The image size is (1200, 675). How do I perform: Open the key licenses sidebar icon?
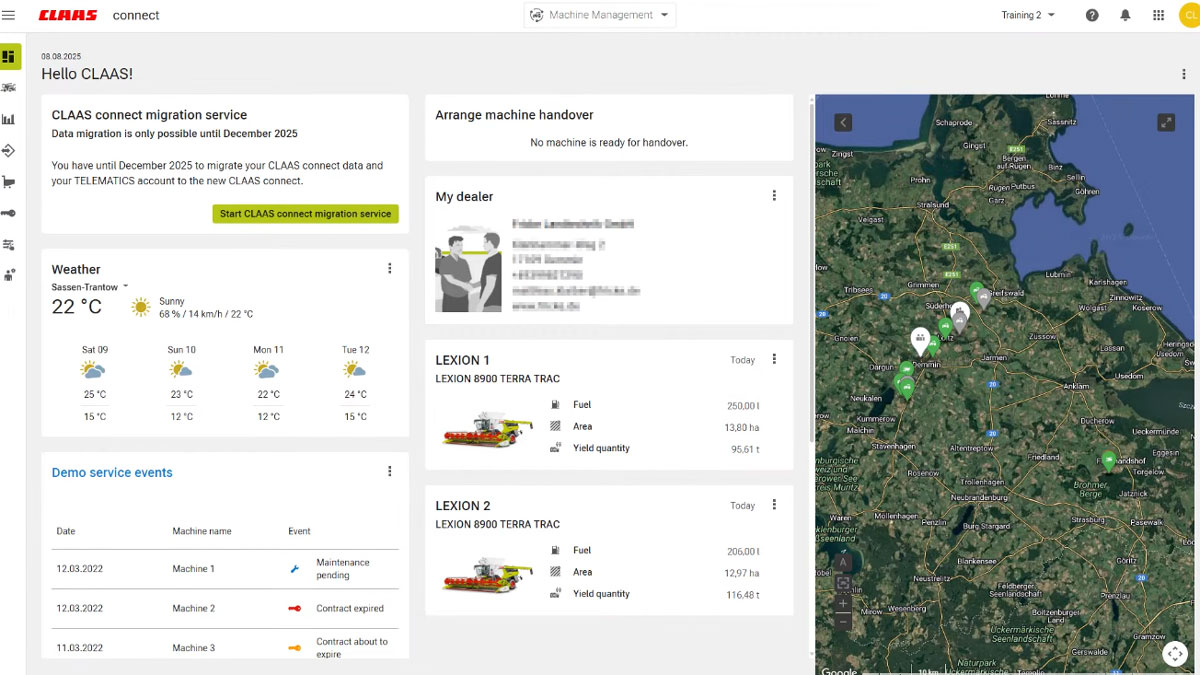9,213
